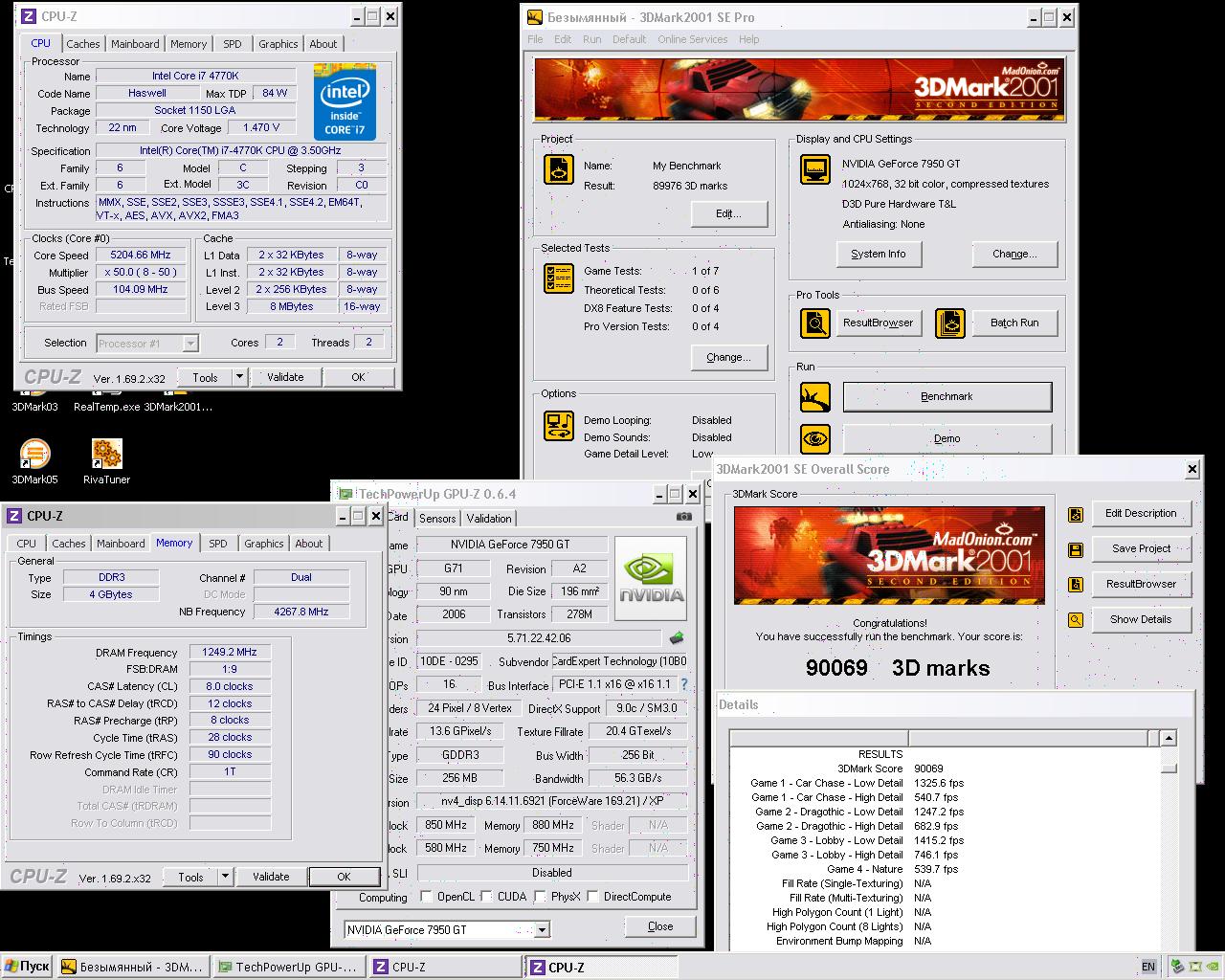1225x980 pixels.
Task: Click the Show Details button
Action: tap(1141, 620)
